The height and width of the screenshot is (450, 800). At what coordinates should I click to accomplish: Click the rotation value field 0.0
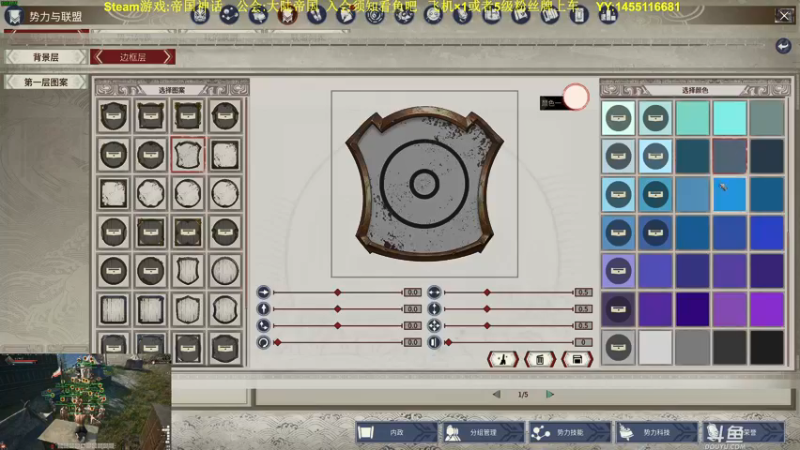413,342
